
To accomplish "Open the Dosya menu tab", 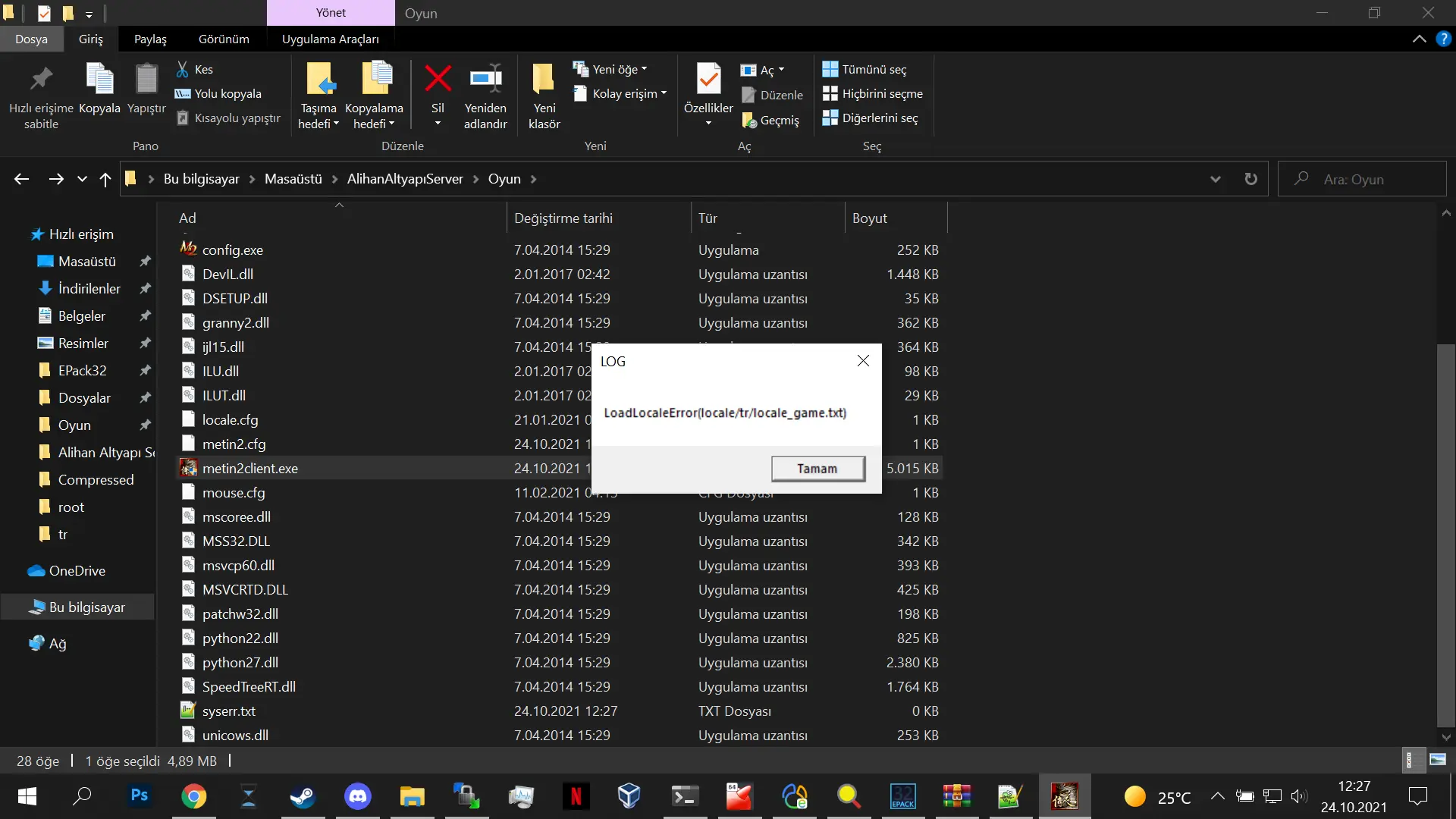I will coord(31,39).
